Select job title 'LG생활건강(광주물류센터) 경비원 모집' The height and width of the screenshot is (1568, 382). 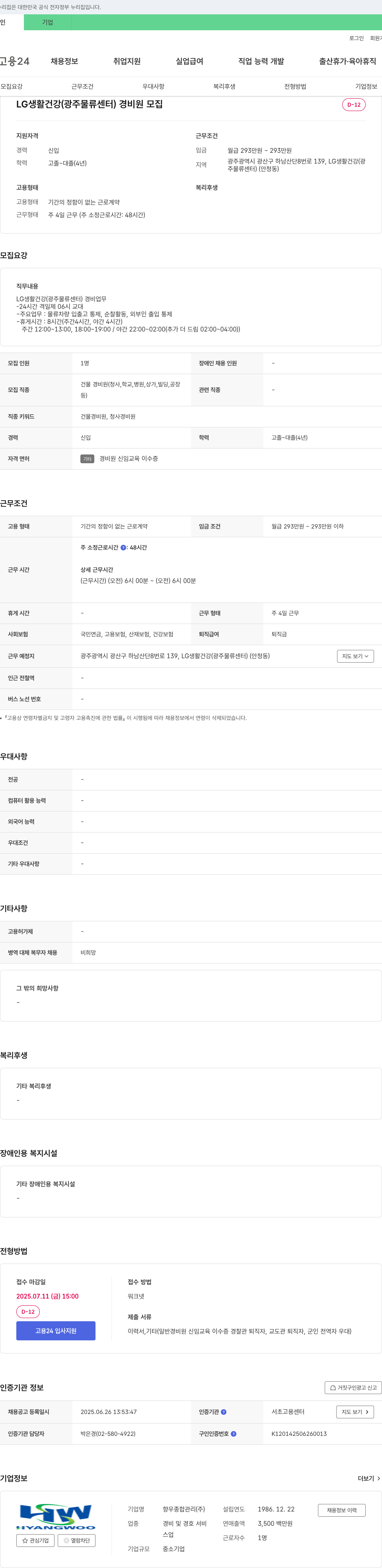click(x=90, y=104)
